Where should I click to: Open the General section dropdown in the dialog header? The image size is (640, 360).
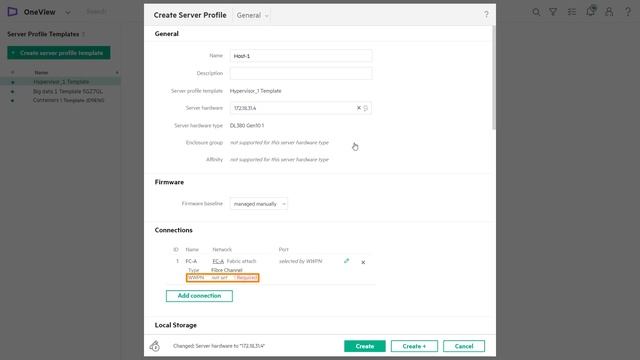252,16
